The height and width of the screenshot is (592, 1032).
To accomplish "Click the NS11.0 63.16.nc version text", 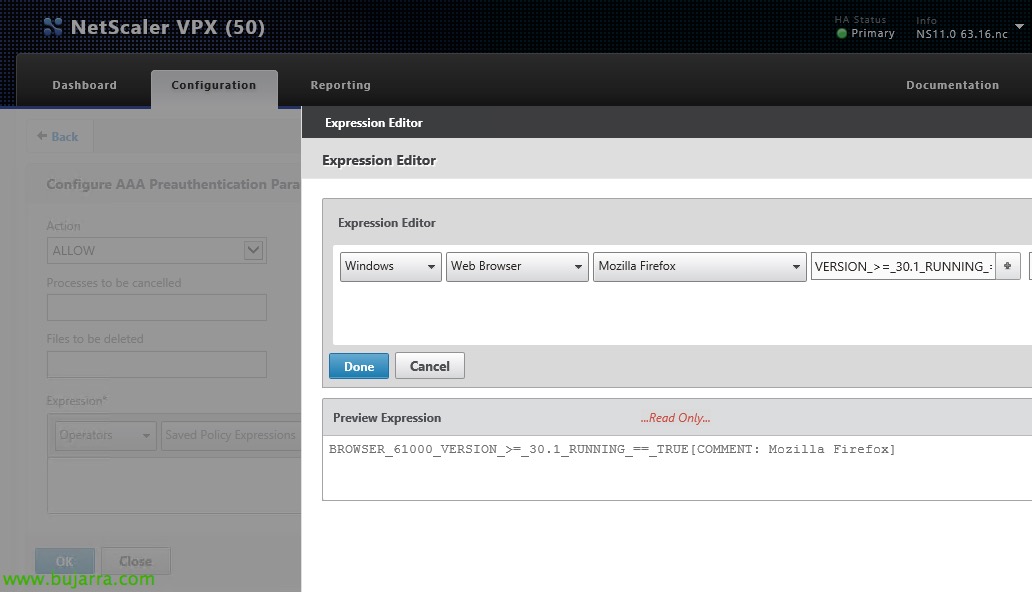I will tap(962, 34).
